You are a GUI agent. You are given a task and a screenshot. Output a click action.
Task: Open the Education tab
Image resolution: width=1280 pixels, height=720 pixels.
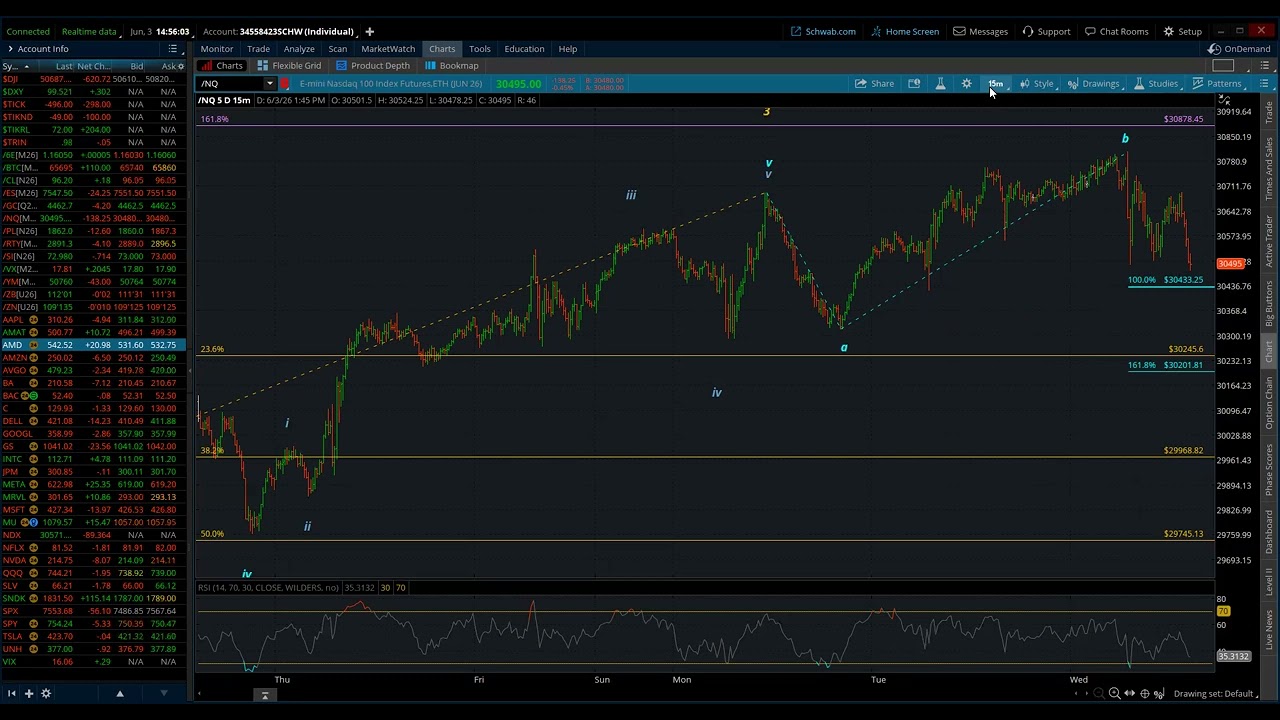[x=524, y=49]
